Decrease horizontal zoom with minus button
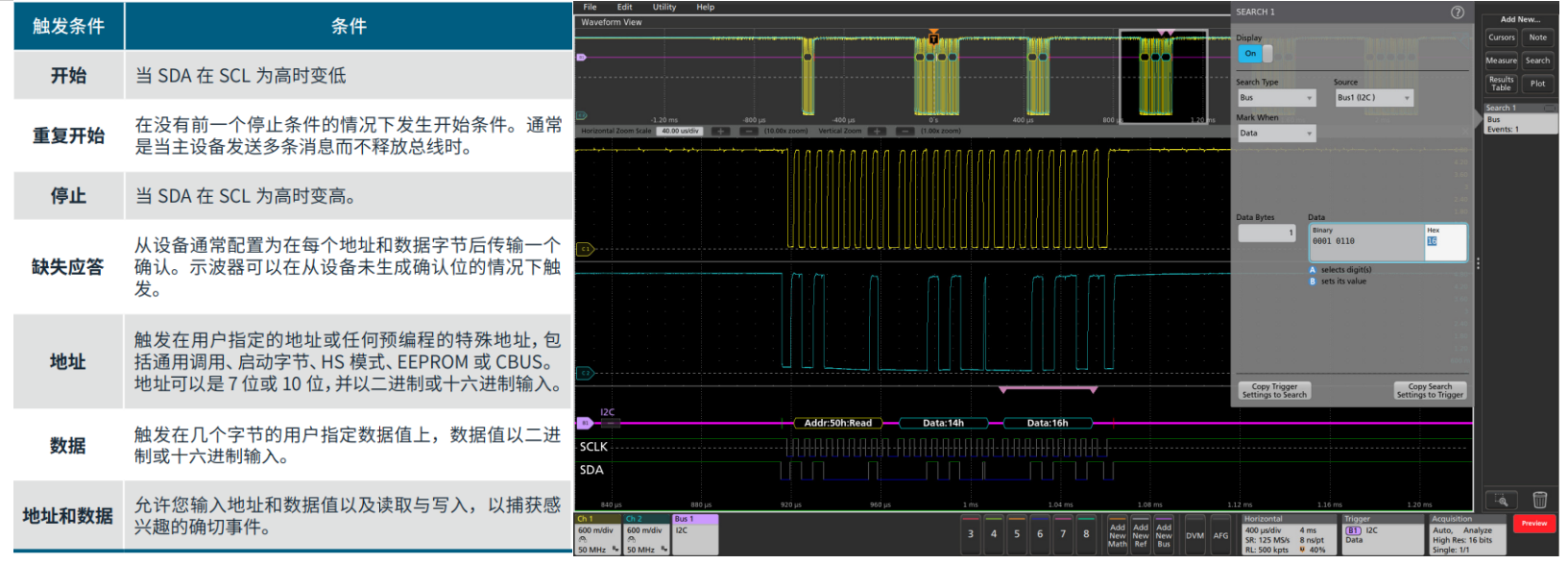This screenshot has width=1568, height=564. 749,131
